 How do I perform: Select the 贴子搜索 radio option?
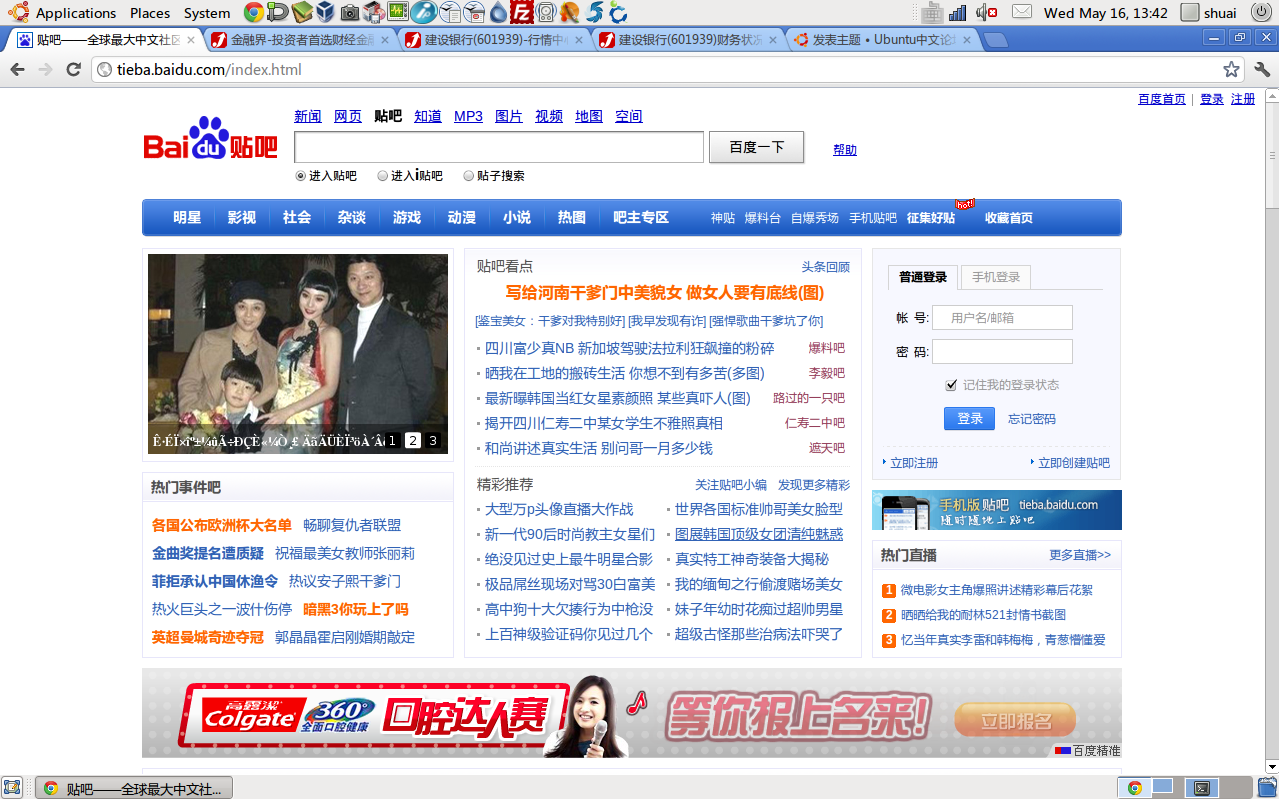[469, 176]
